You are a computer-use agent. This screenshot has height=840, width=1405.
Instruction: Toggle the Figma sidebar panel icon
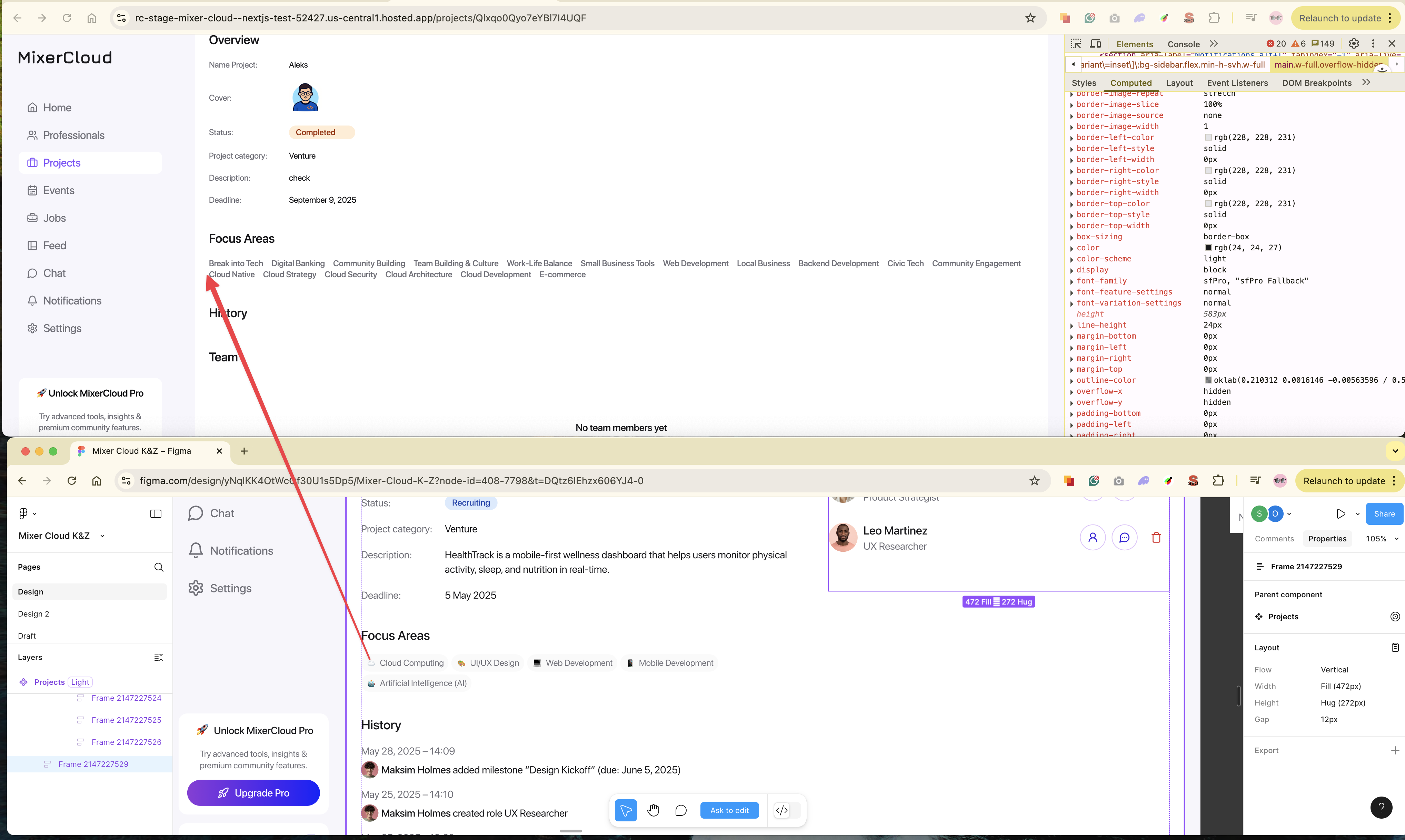pyautogui.click(x=156, y=513)
